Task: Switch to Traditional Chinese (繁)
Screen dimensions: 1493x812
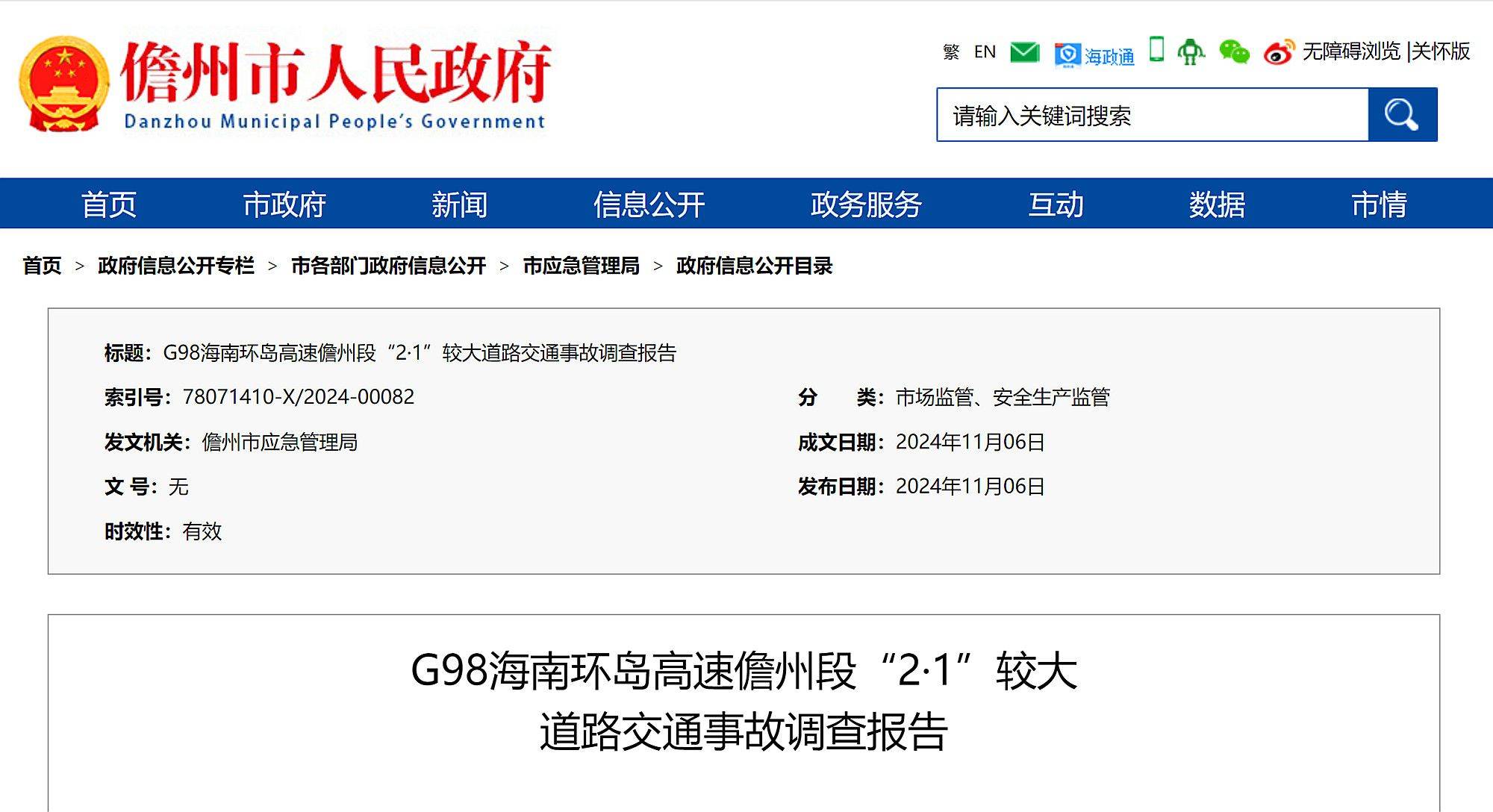Action: [950, 51]
